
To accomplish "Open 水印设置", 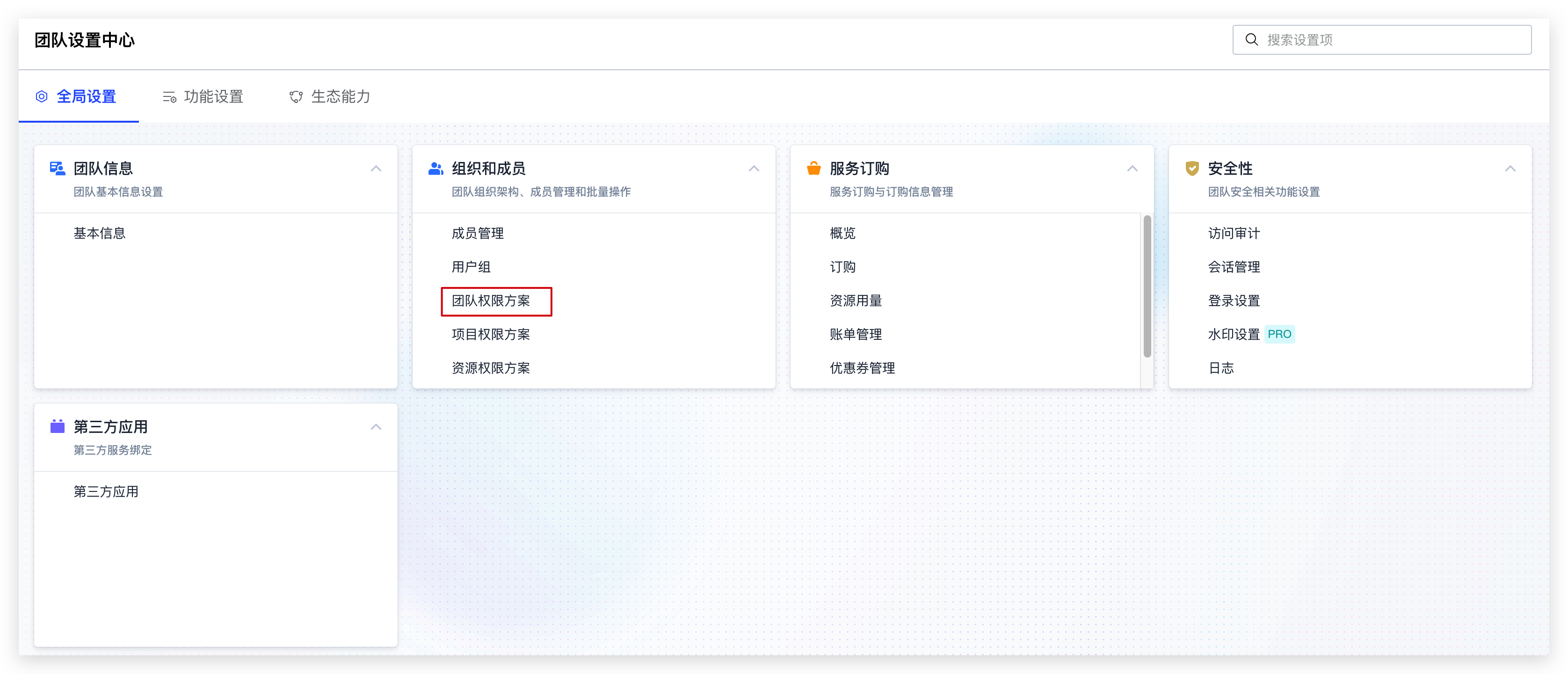I will click(x=1234, y=334).
